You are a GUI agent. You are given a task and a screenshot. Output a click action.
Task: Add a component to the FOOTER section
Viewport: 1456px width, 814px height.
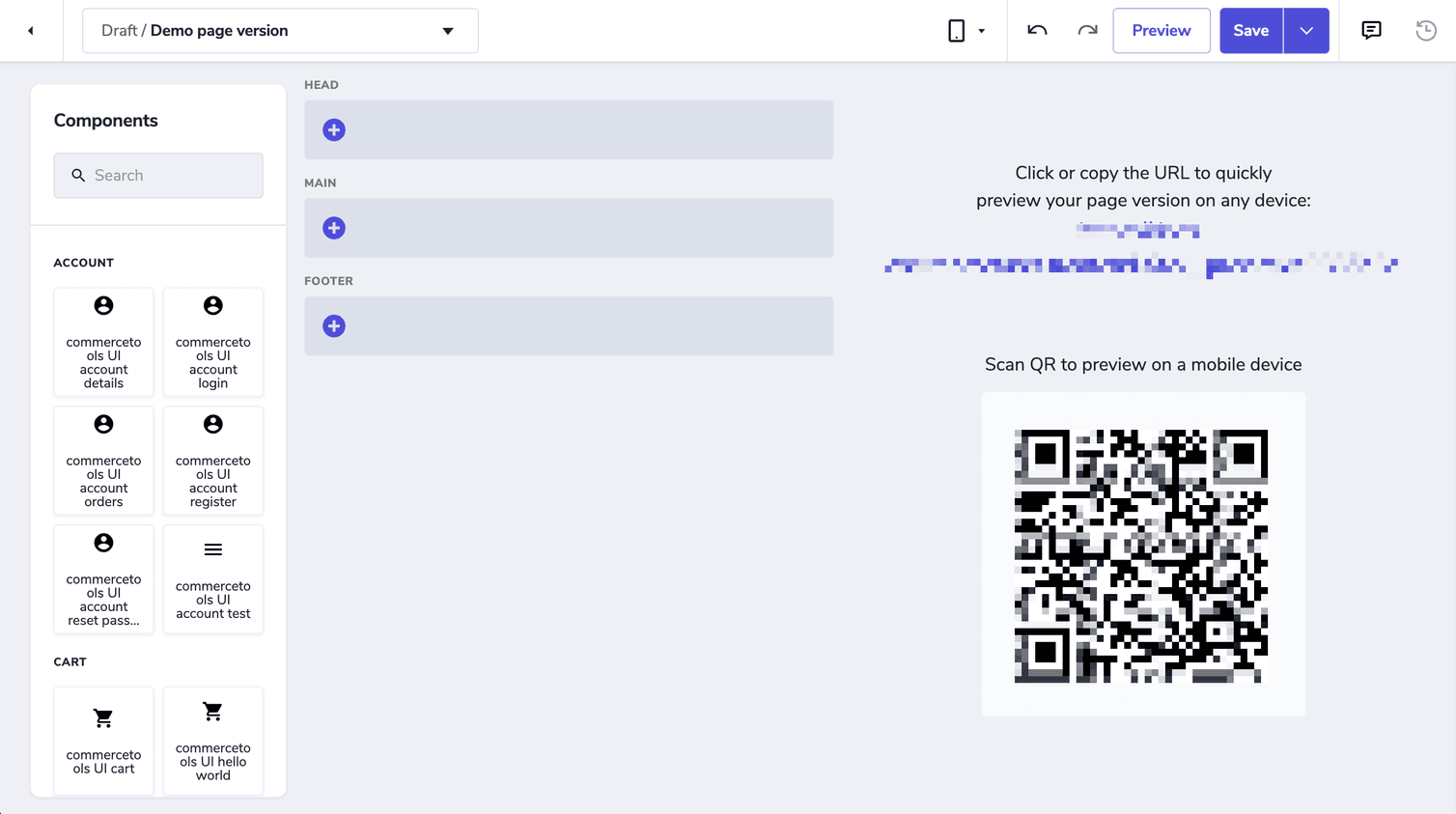(x=334, y=325)
